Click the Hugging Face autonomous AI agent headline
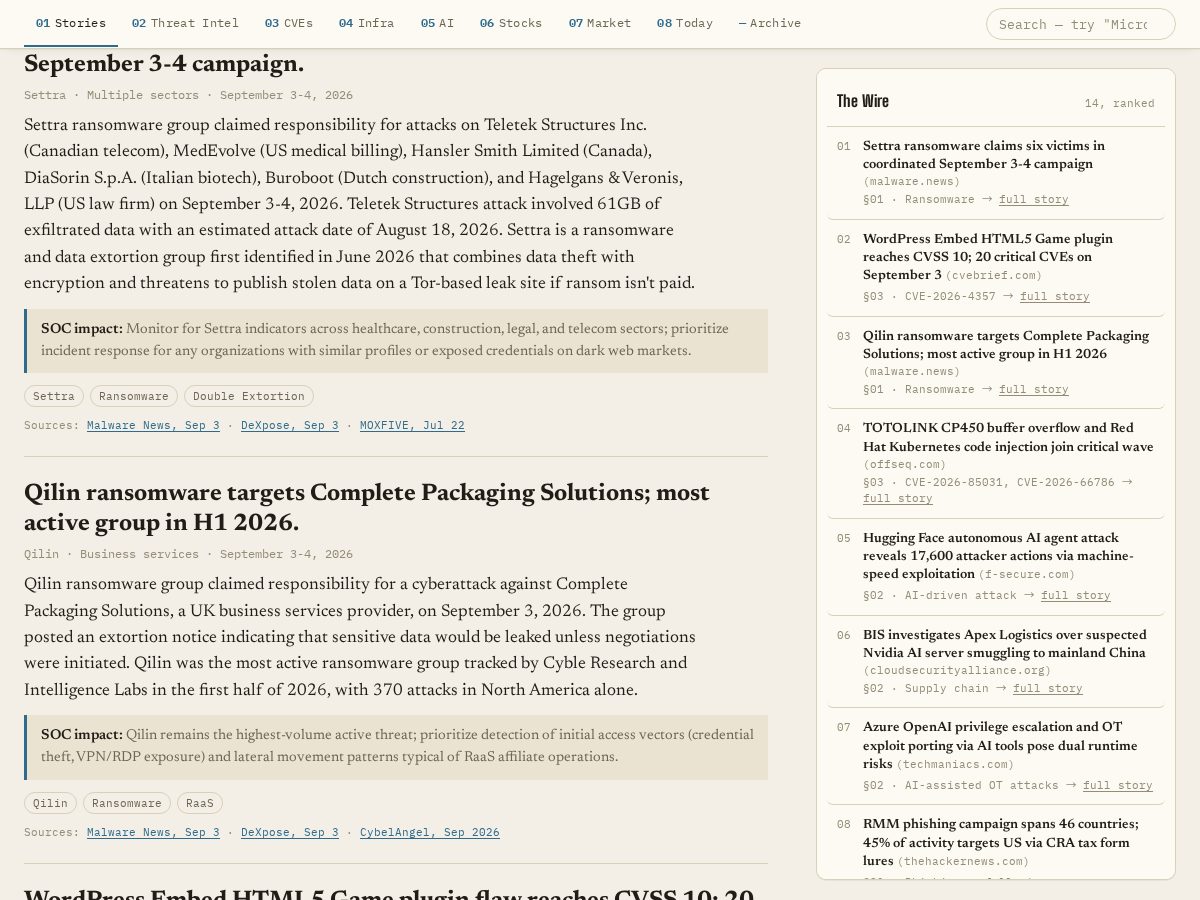1200x900 pixels. pyautogui.click(x=998, y=555)
